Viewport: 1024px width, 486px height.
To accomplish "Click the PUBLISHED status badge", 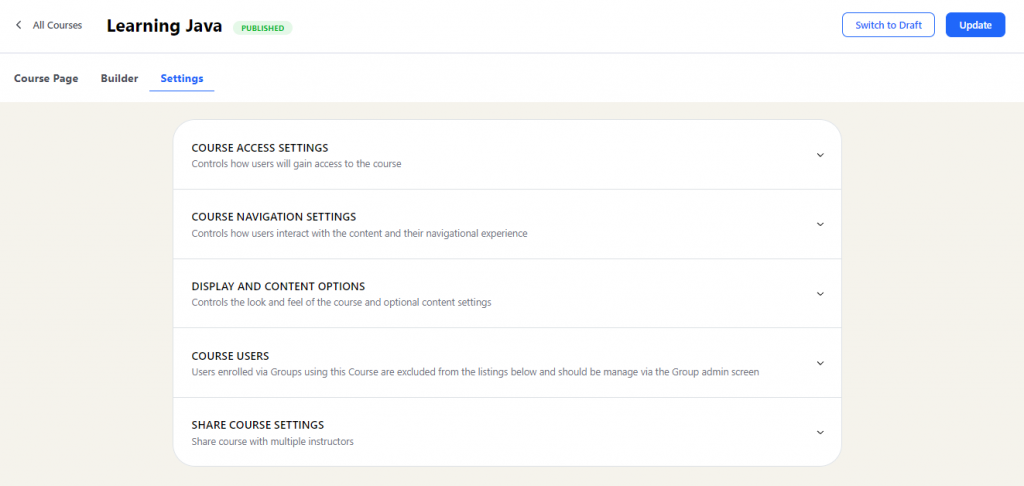I will click(x=263, y=28).
